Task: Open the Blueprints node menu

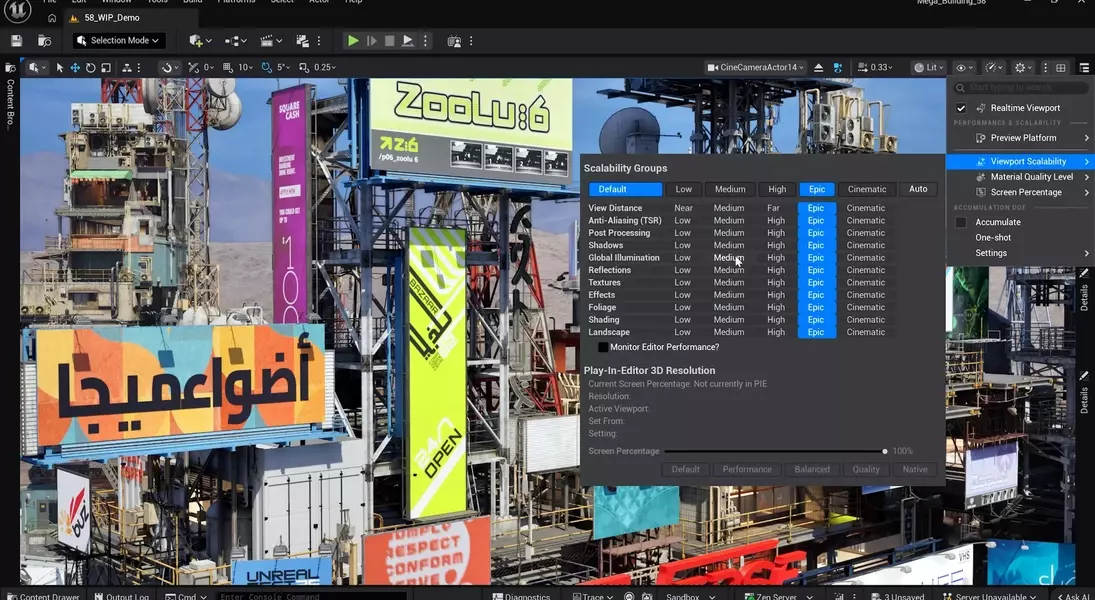Action: [235, 41]
